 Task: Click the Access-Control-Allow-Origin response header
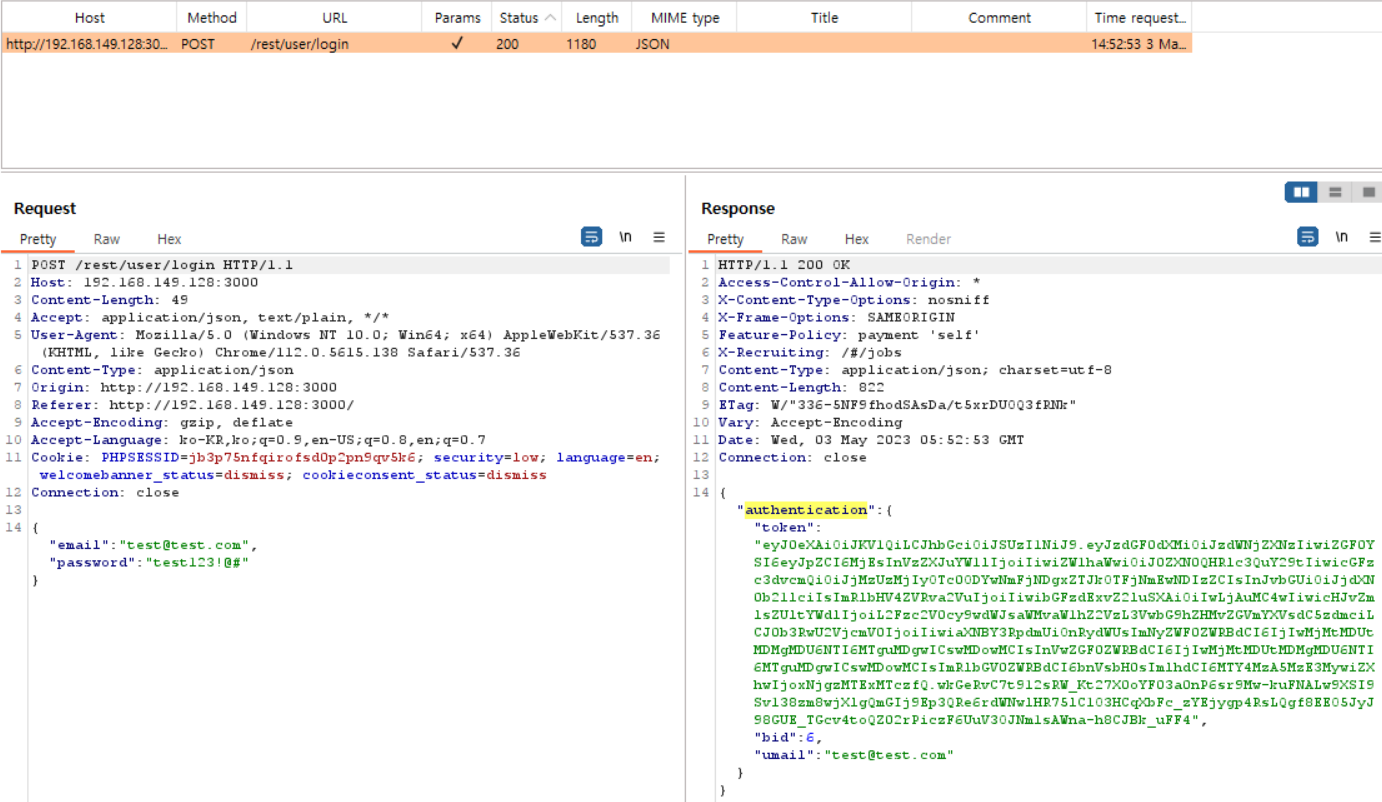tap(849, 282)
